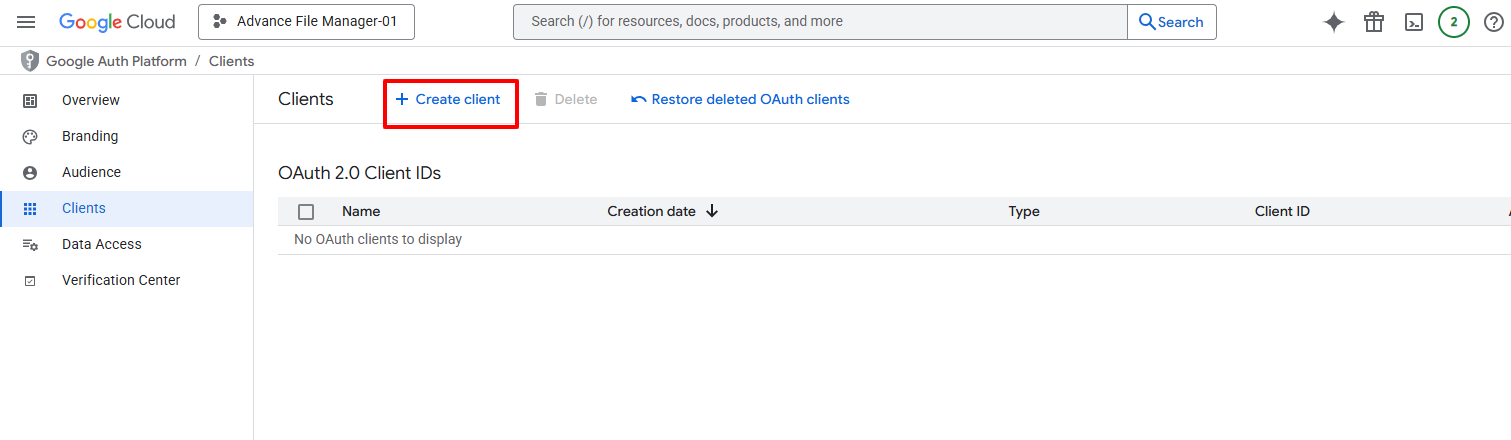
Task: Click the Create client button
Action: pos(449,100)
